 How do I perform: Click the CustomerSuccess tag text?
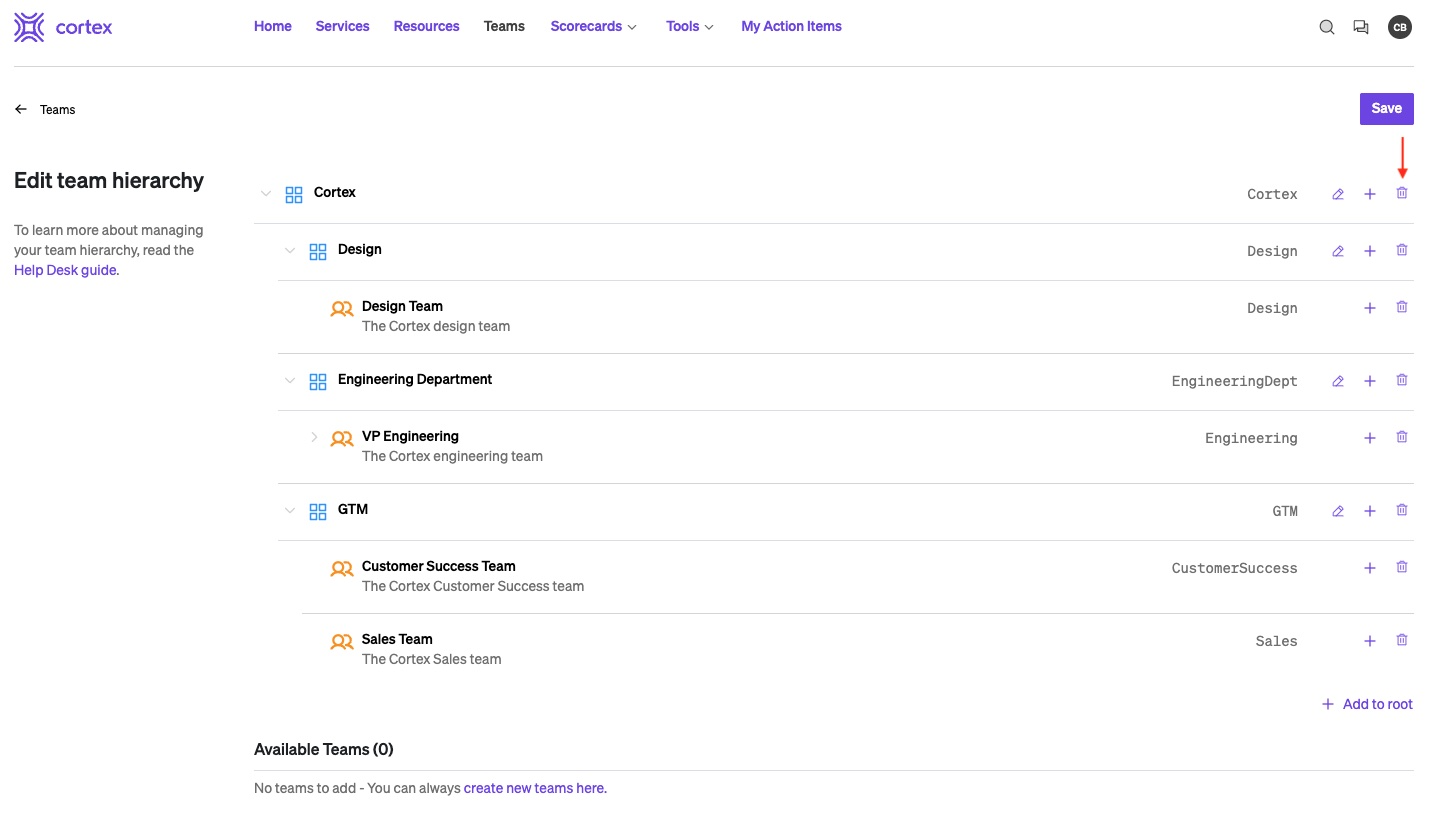click(x=1235, y=568)
